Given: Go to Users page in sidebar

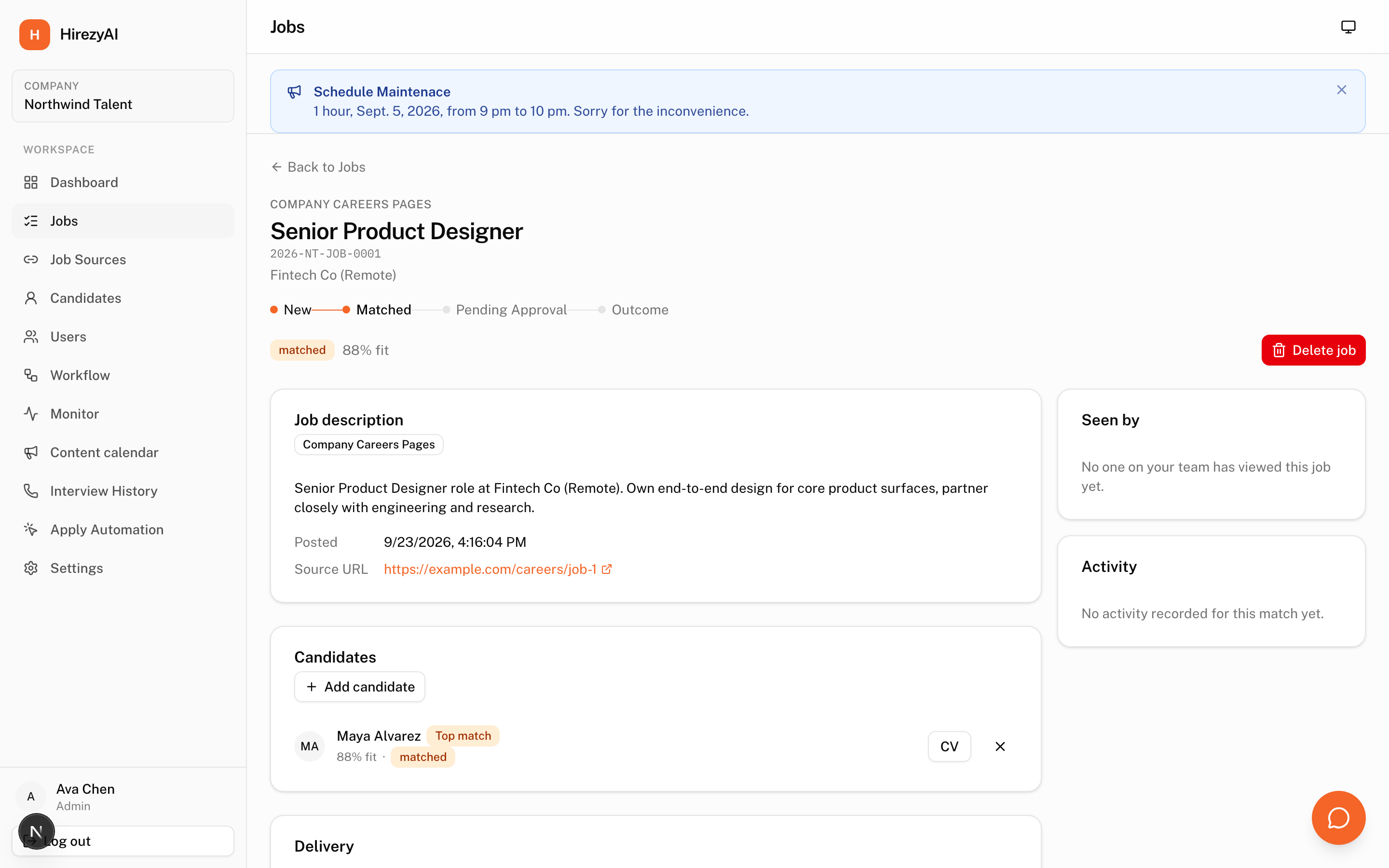Looking at the screenshot, I should [x=123, y=337].
